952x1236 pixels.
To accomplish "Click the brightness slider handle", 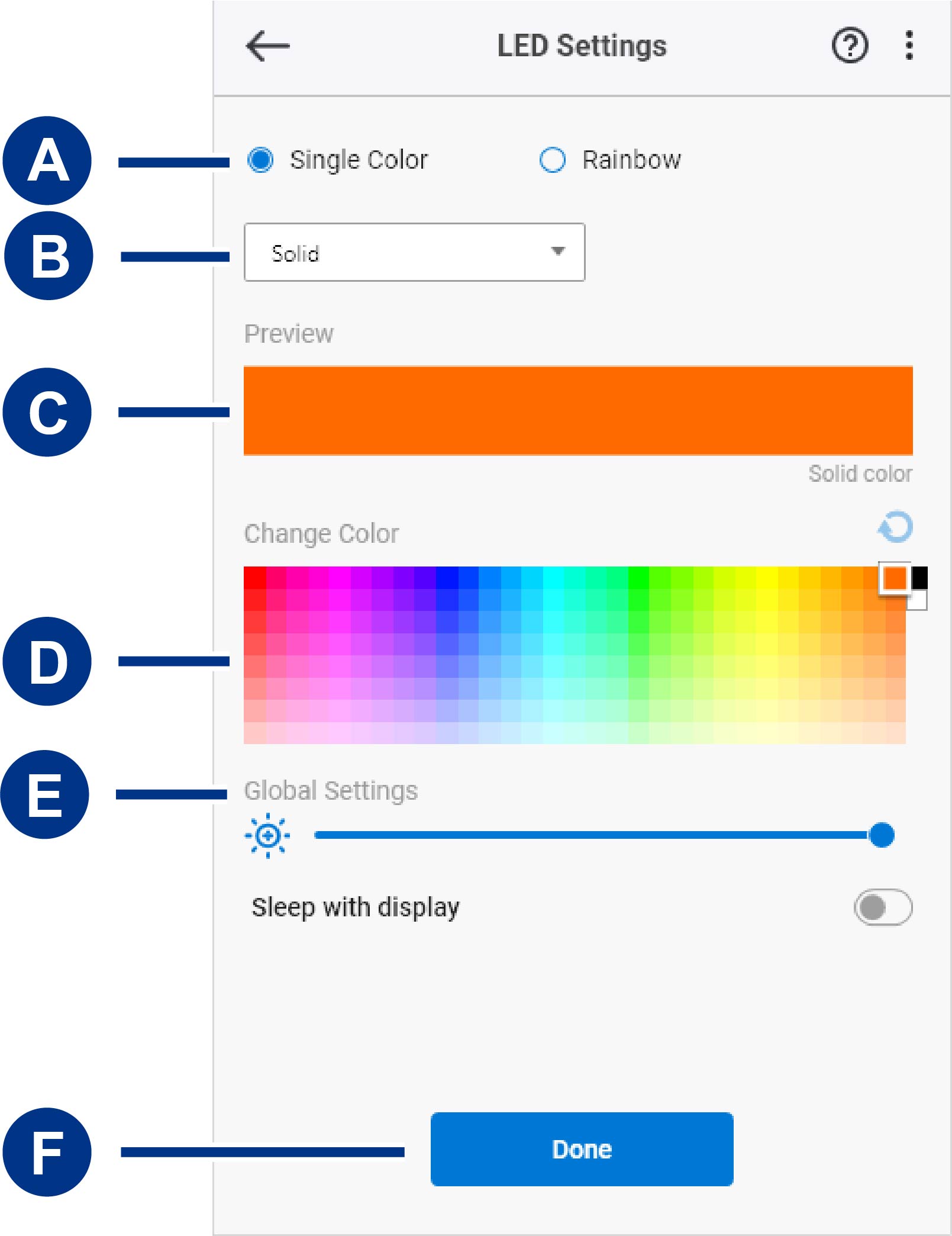I will point(882,835).
